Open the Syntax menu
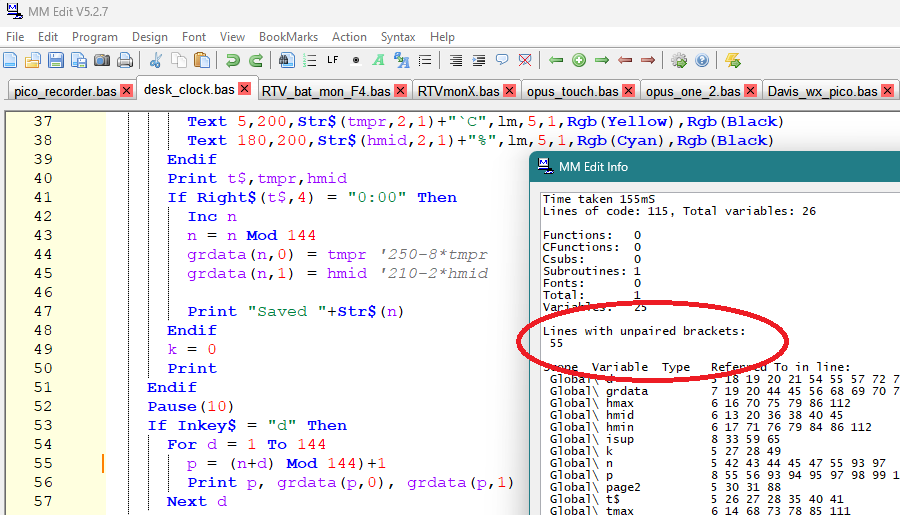 point(397,37)
